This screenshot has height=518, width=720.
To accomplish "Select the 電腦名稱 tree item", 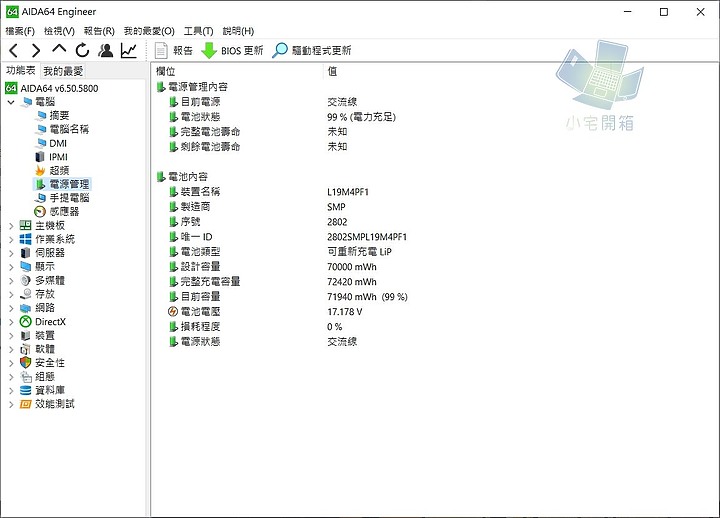I will tap(69, 129).
